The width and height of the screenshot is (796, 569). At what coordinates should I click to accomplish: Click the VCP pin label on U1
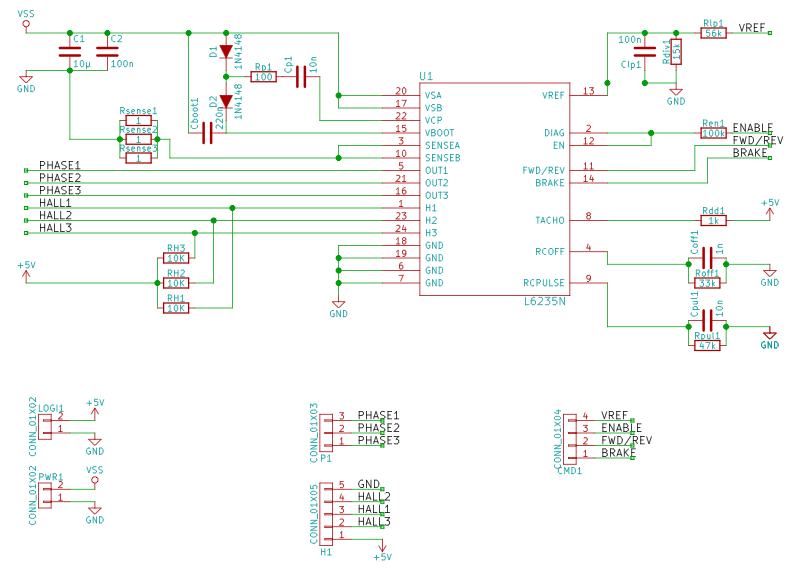[x=434, y=120]
